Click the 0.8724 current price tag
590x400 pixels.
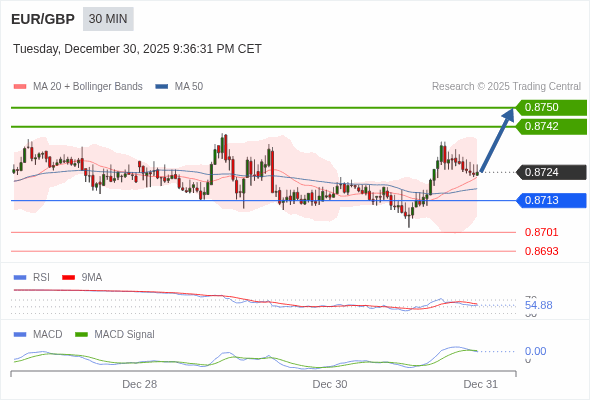[x=551, y=172]
